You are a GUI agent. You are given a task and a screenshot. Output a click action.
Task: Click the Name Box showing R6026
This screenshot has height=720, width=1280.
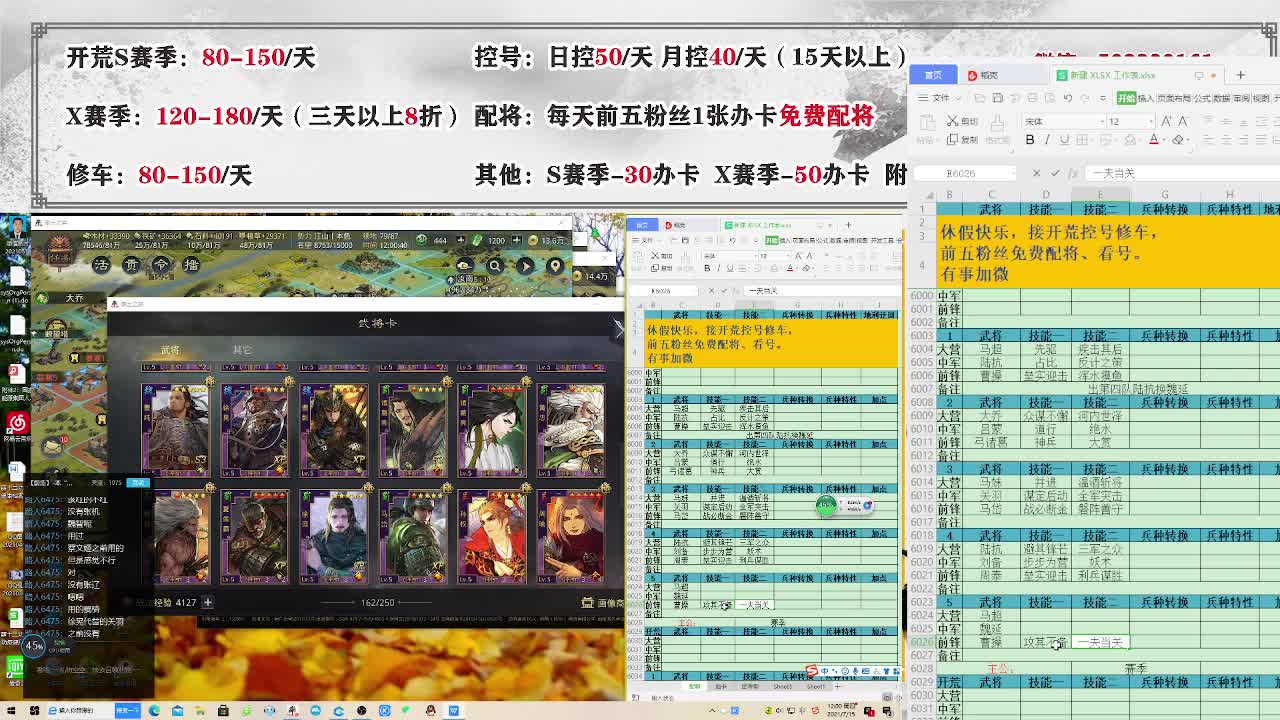pyautogui.click(x=960, y=173)
